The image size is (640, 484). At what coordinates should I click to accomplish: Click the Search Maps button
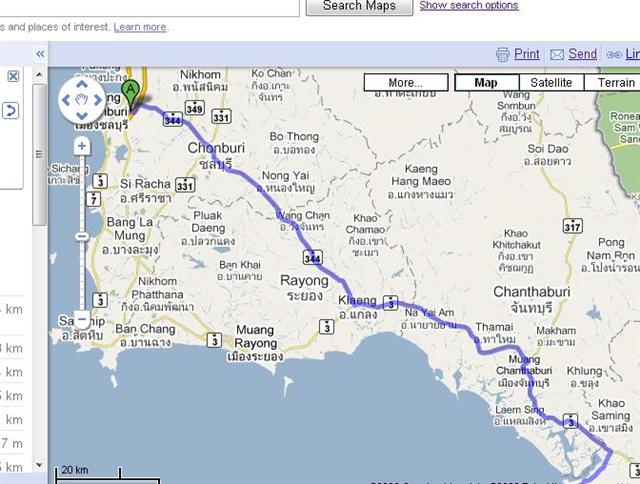pos(359,7)
